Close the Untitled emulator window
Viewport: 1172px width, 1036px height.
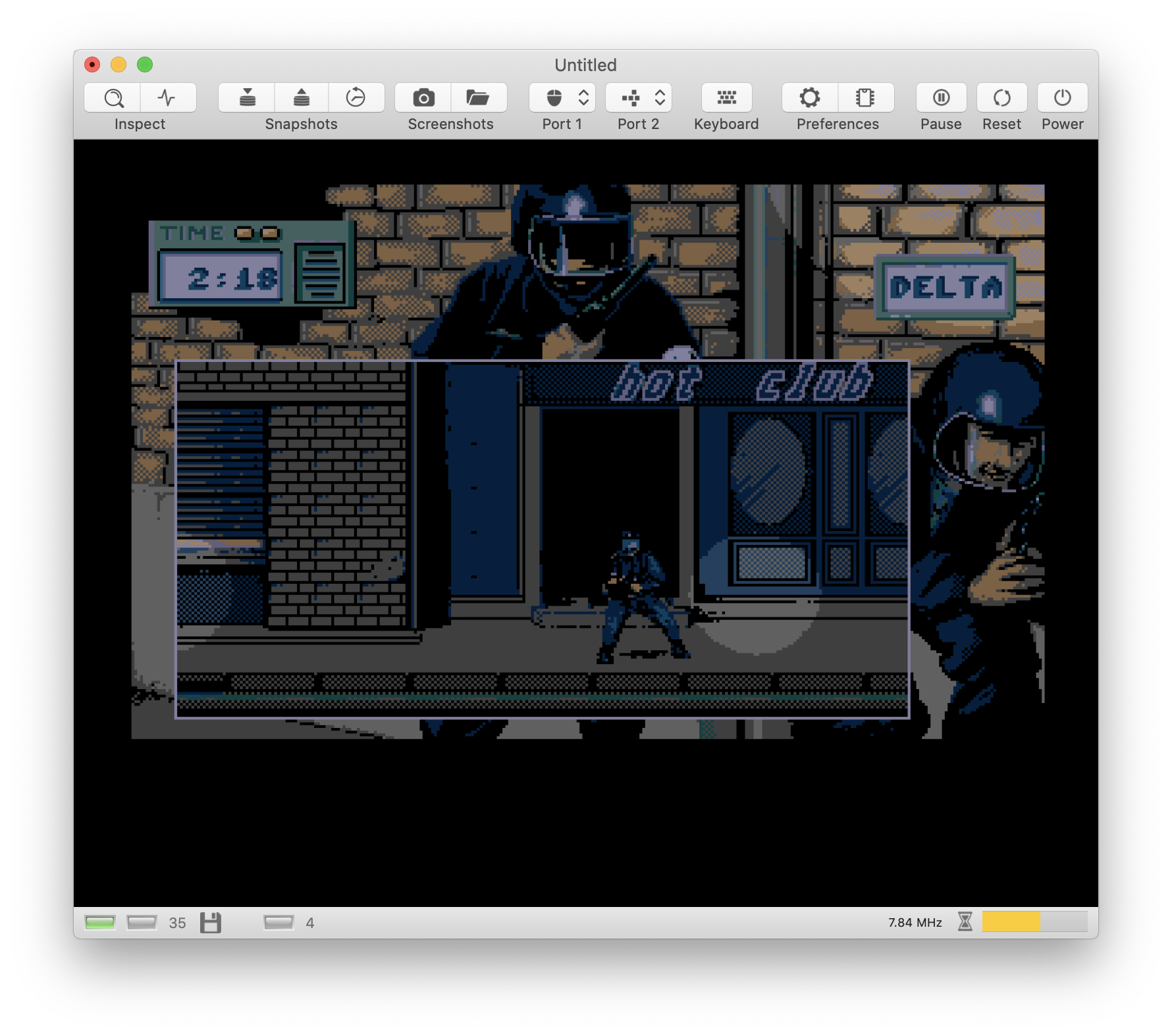[92, 65]
